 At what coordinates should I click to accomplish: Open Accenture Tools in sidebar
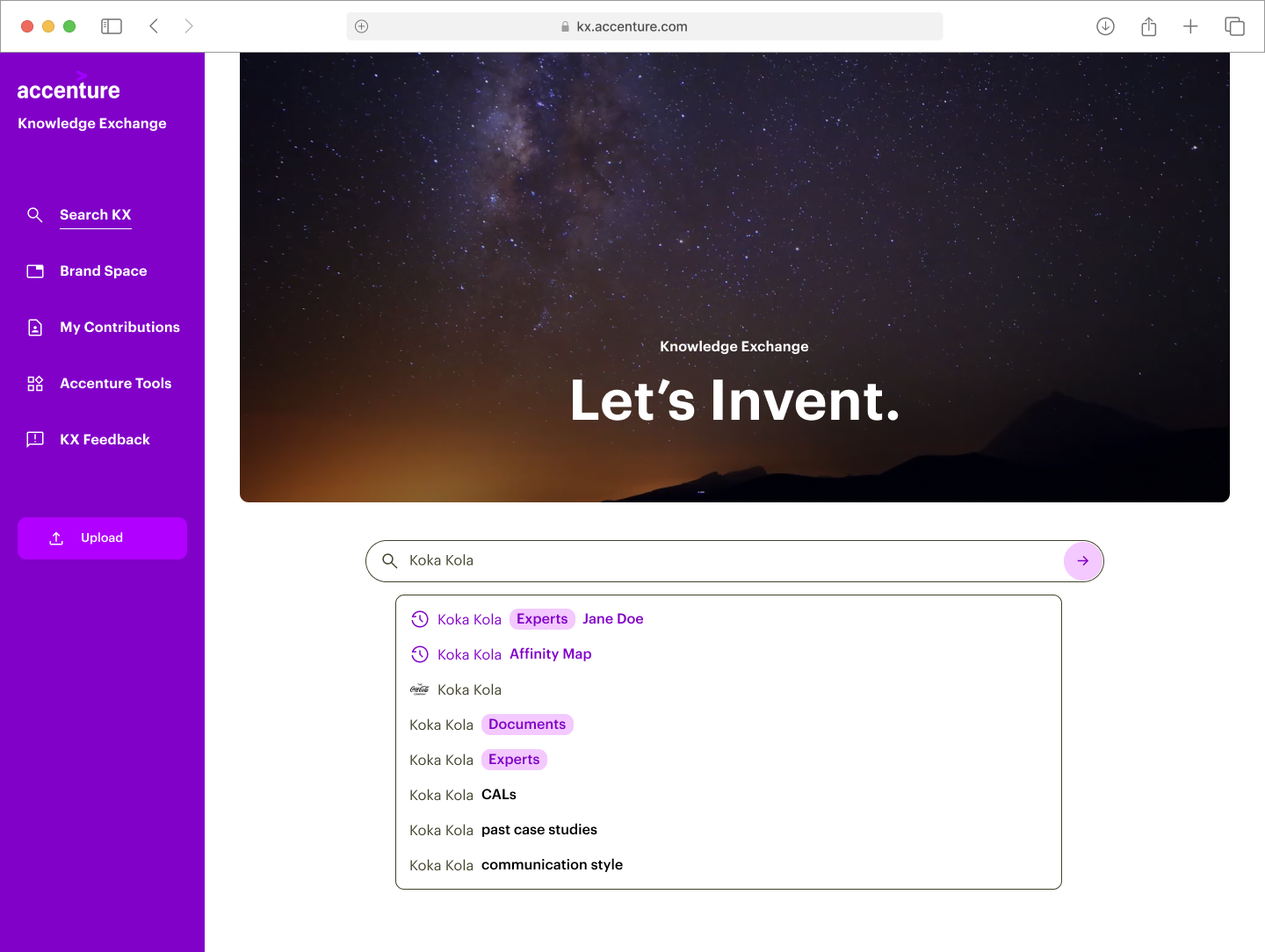(x=116, y=384)
